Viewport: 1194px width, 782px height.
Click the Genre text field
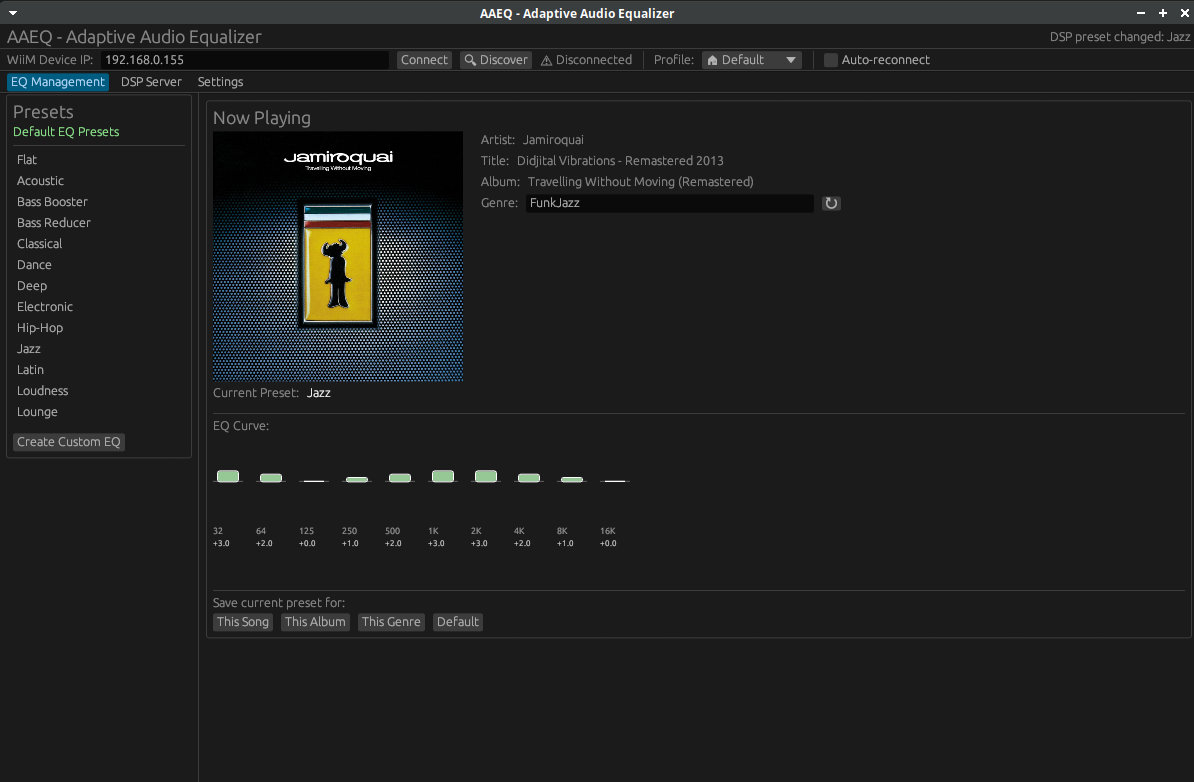669,203
